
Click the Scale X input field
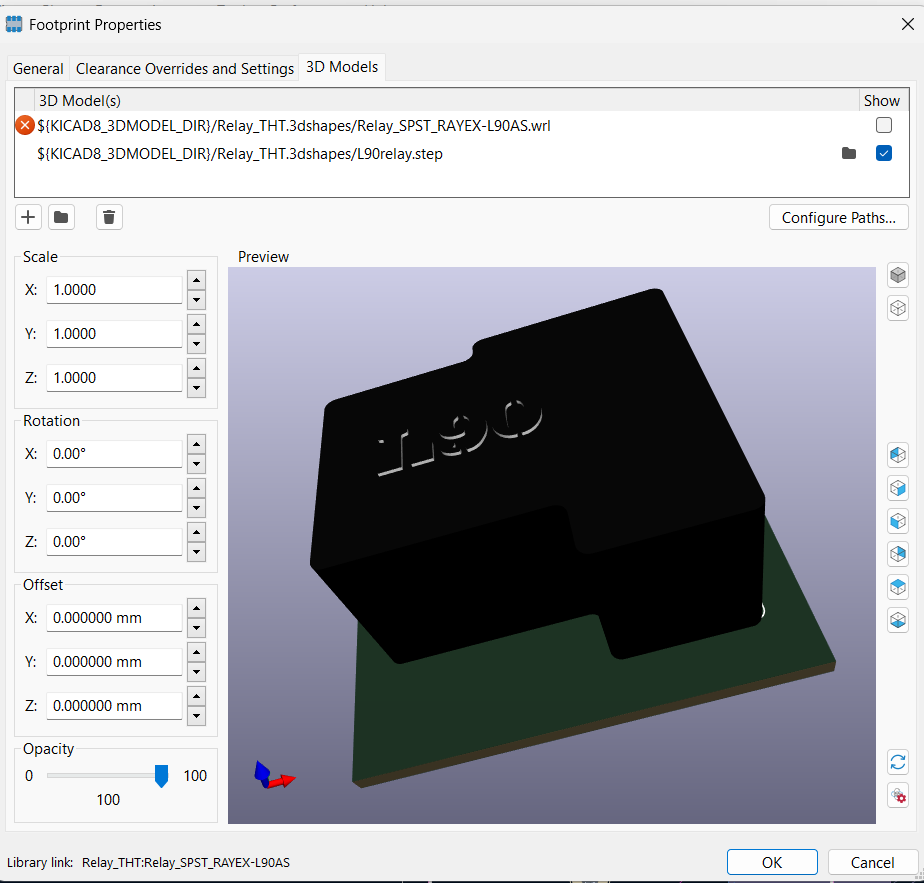pos(114,290)
